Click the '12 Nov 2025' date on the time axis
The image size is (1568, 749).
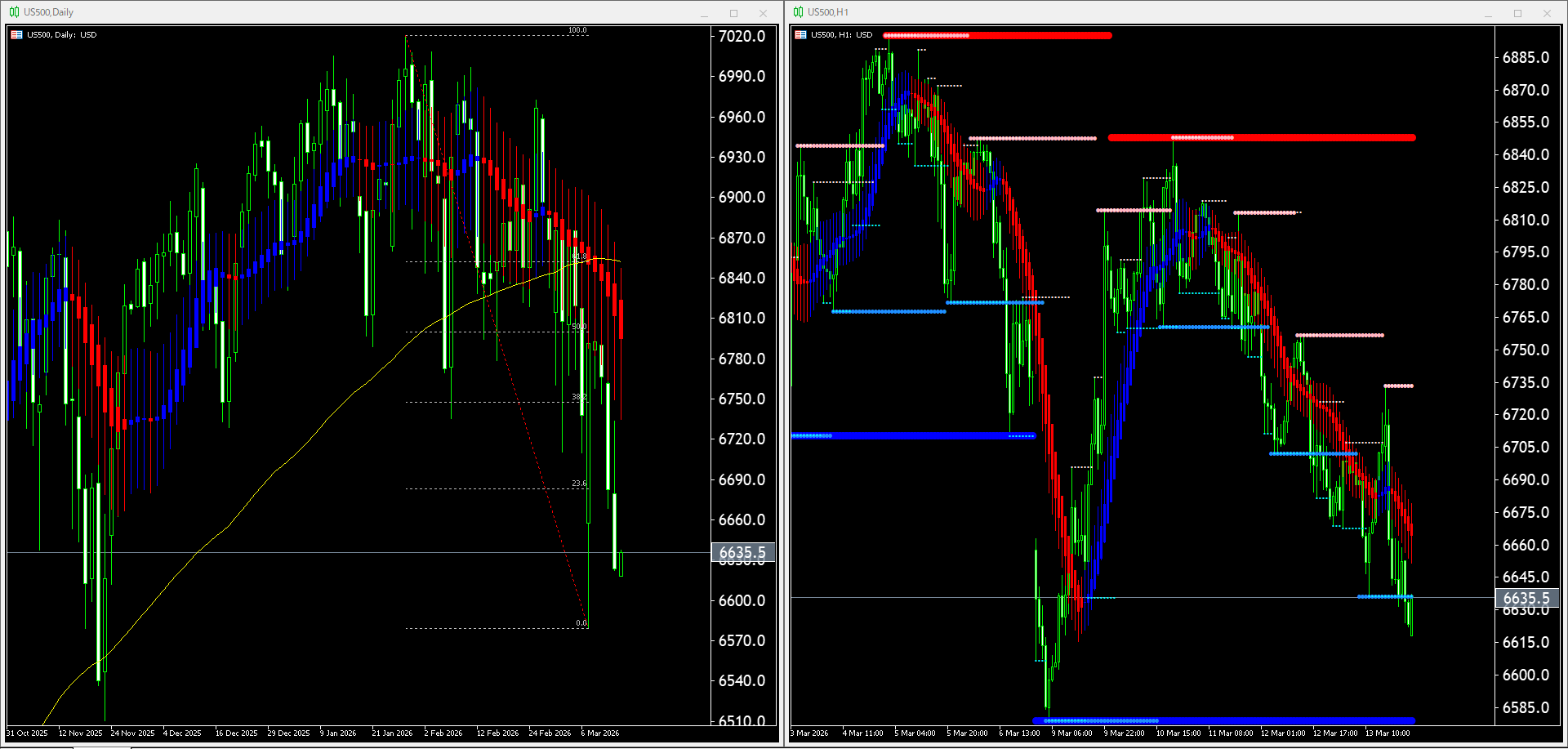[x=80, y=733]
